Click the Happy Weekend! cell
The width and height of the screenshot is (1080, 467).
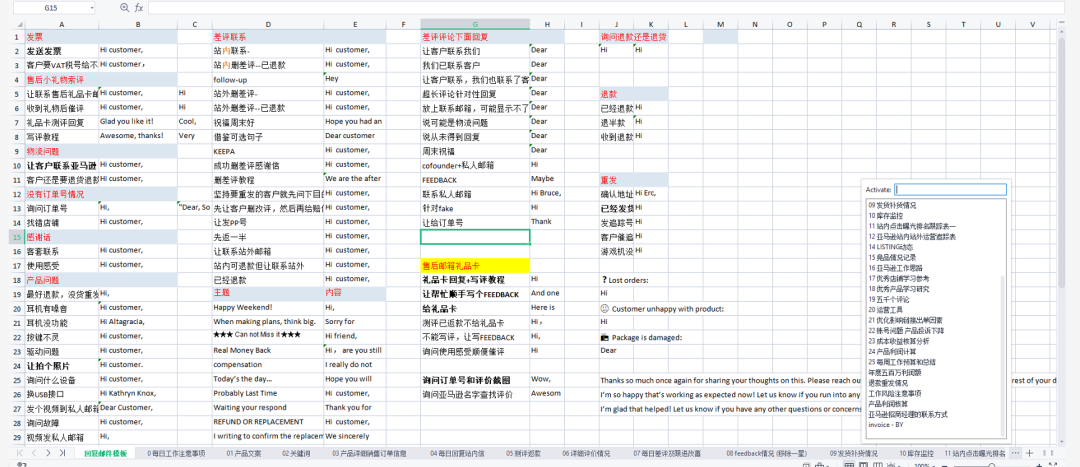coord(268,307)
